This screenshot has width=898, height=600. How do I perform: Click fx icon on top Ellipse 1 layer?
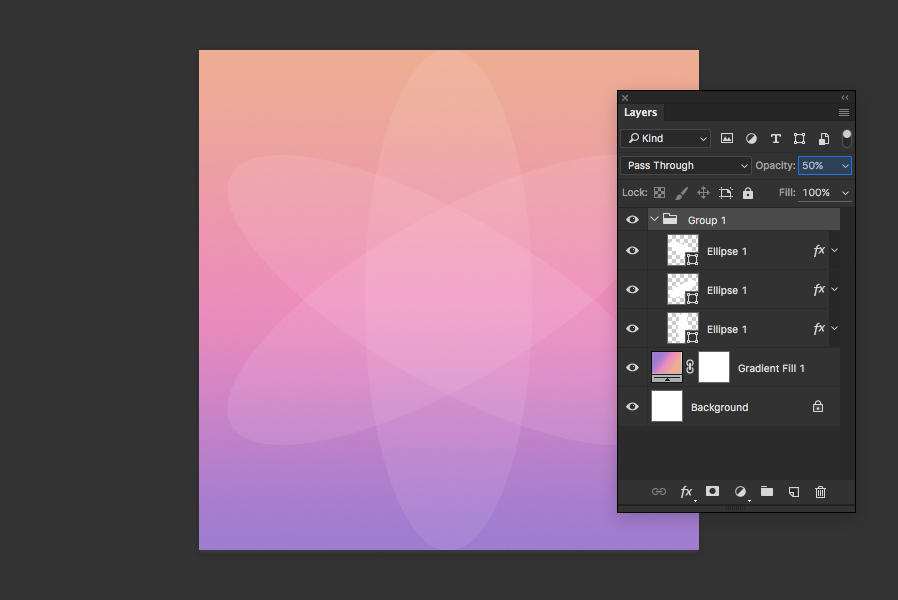coord(819,250)
